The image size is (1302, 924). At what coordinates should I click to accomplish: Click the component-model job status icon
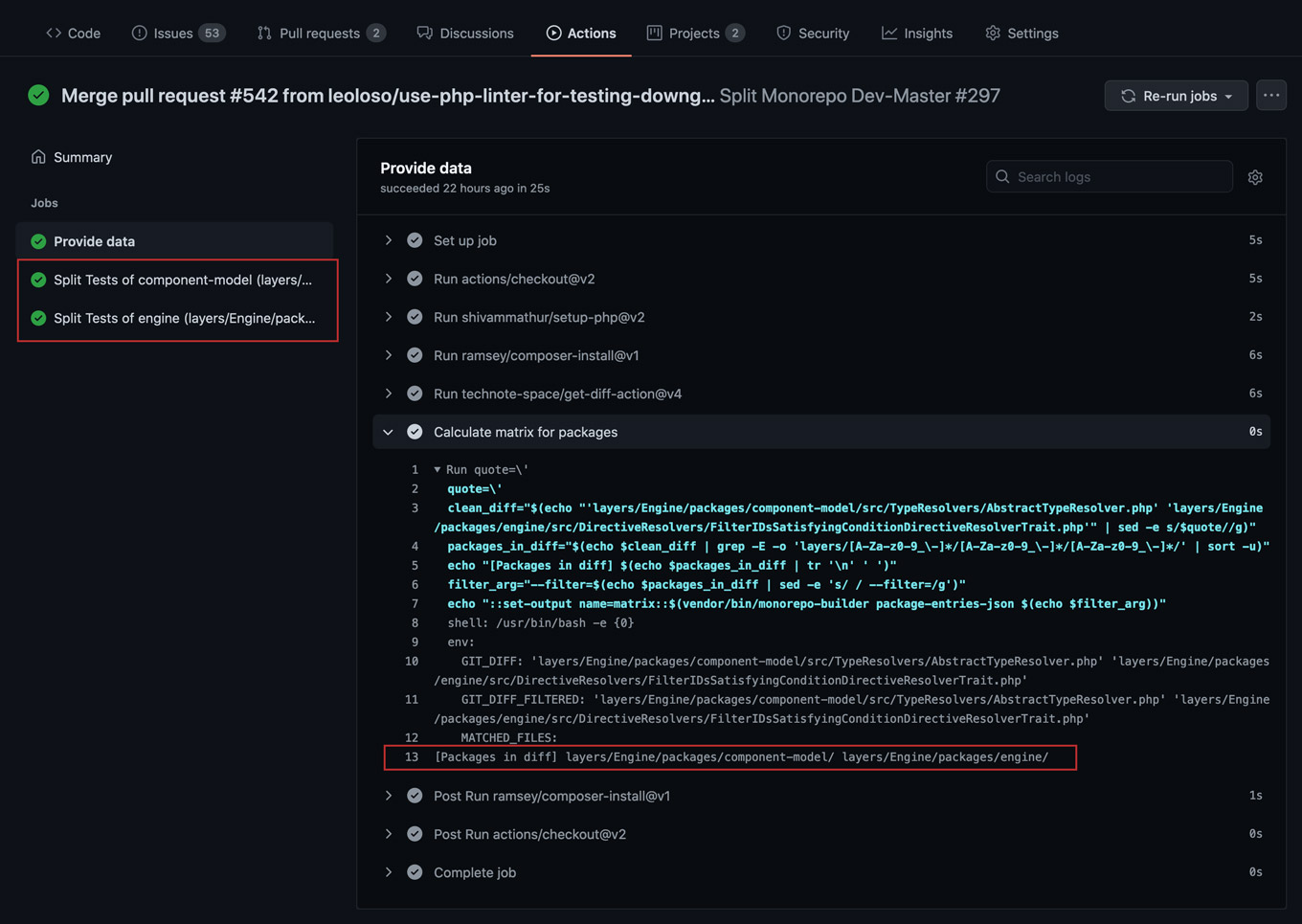pyautogui.click(x=38, y=280)
